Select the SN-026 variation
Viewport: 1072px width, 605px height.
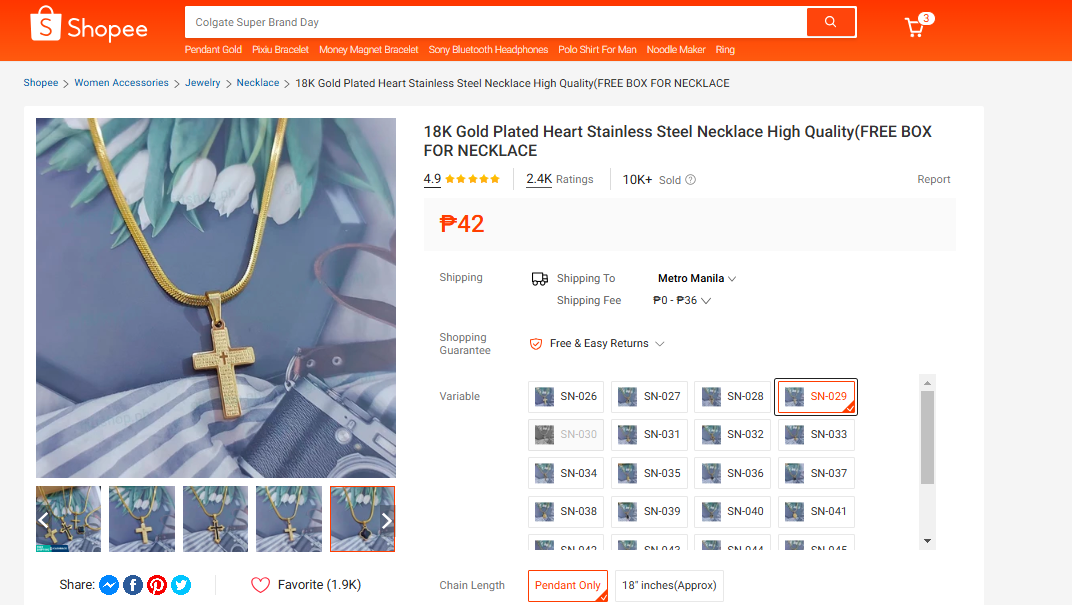pos(567,397)
